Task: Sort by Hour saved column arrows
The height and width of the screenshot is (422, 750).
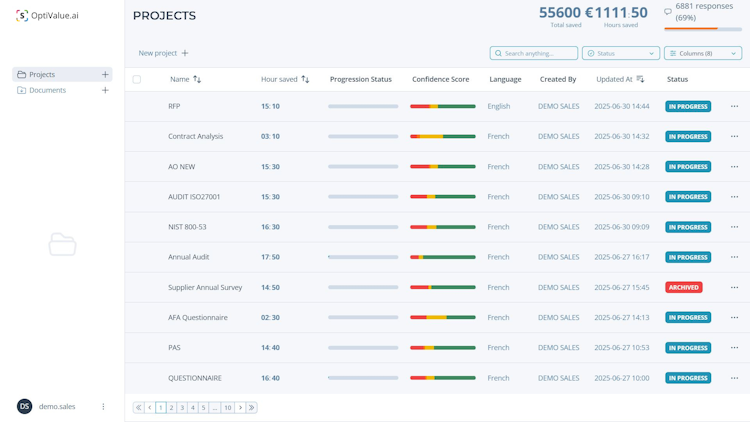Action: (x=305, y=79)
